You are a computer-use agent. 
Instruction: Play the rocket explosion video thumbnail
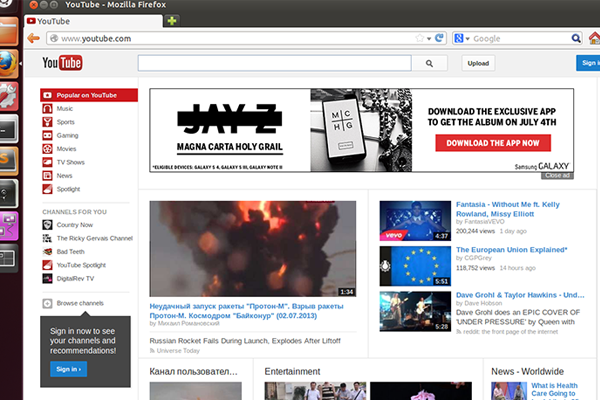tap(253, 248)
